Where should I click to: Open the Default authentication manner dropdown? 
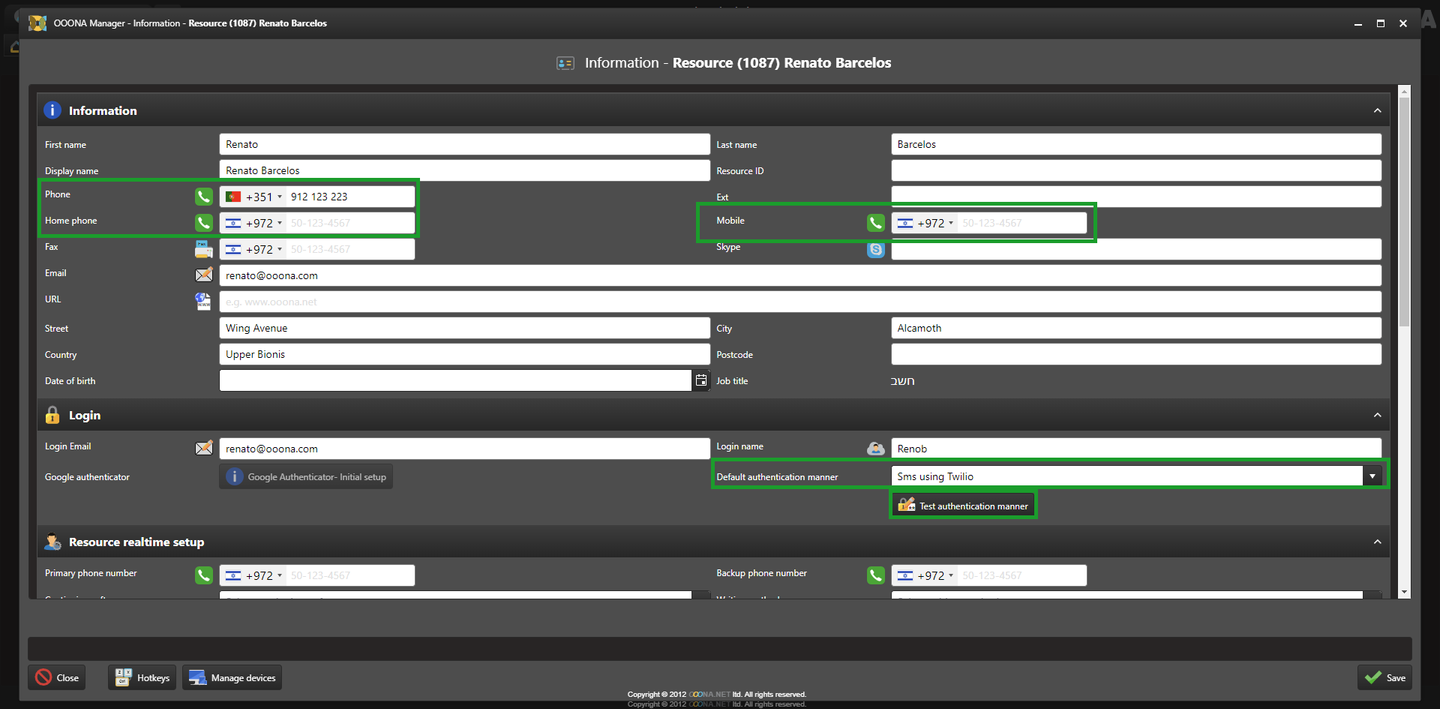tap(1373, 476)
